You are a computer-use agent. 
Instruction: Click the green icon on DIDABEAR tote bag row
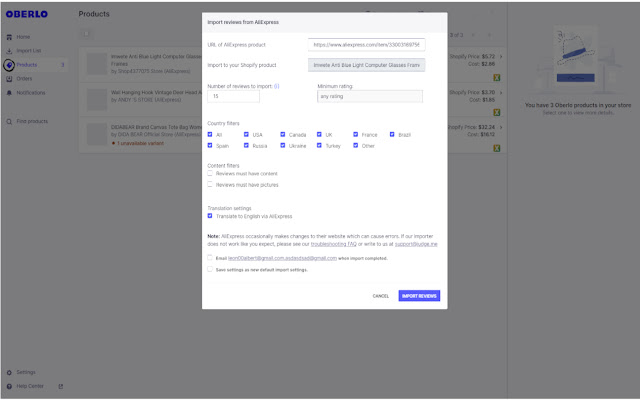[x=497, y=148]
